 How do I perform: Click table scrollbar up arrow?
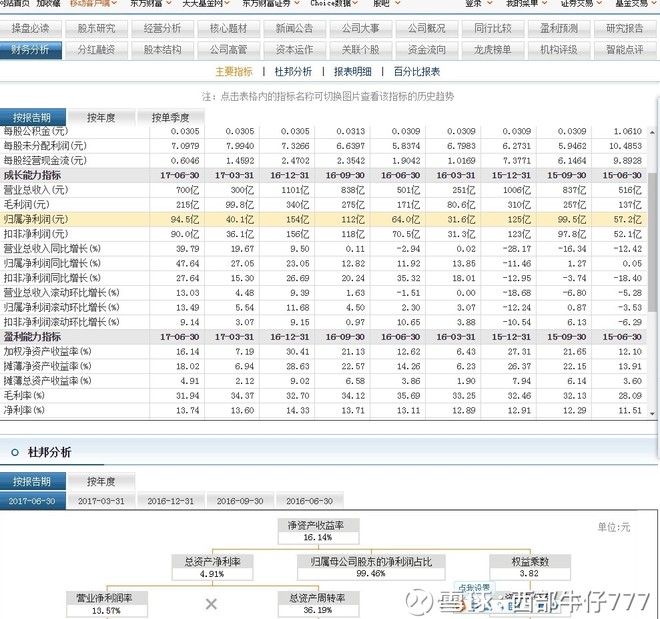tap(652, 132)
